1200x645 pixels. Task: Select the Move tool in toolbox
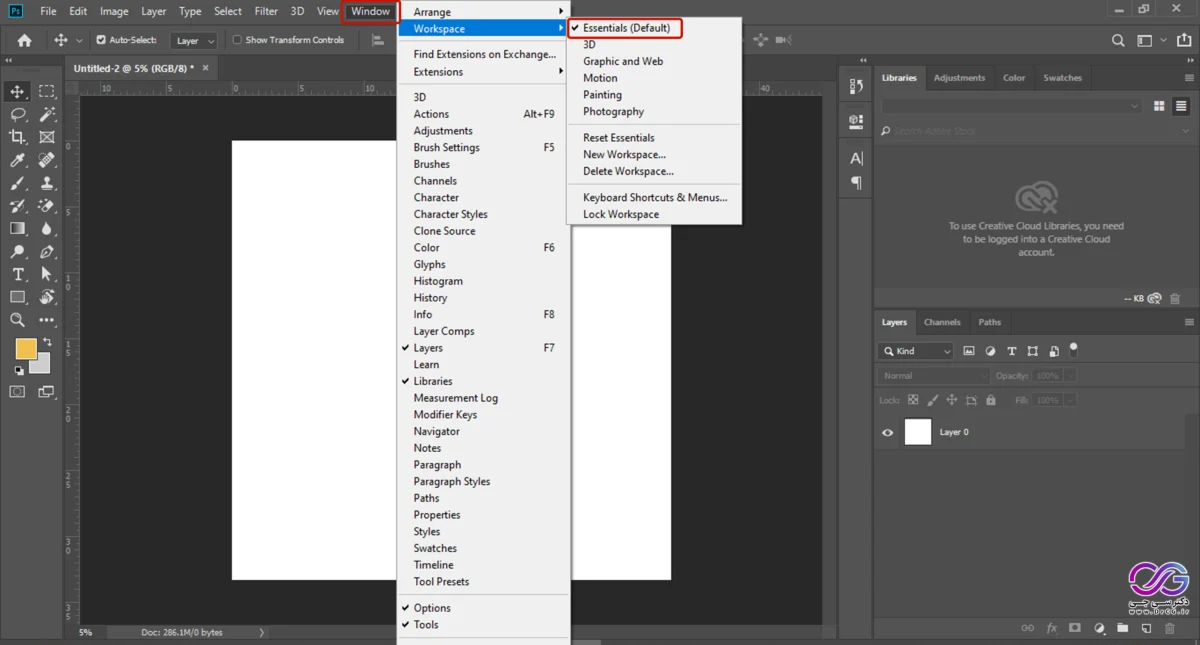(x=17, y=91)
